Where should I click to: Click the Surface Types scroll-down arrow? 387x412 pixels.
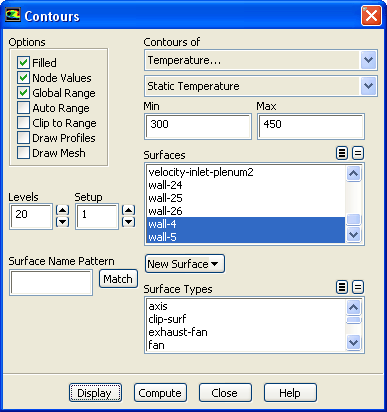point(353,342)
